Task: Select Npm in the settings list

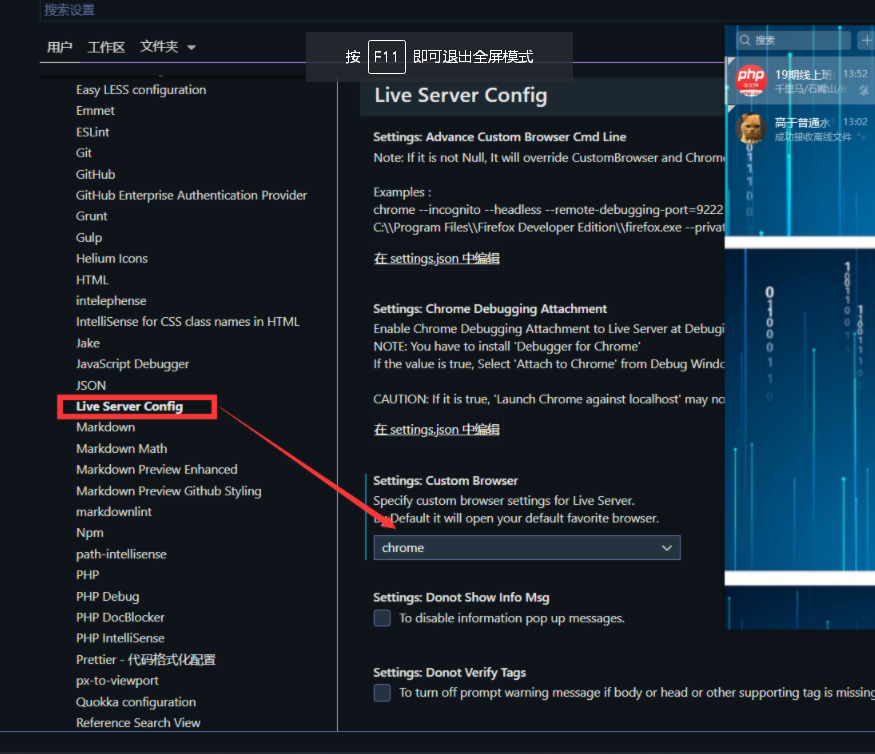Action: [90, 532]
